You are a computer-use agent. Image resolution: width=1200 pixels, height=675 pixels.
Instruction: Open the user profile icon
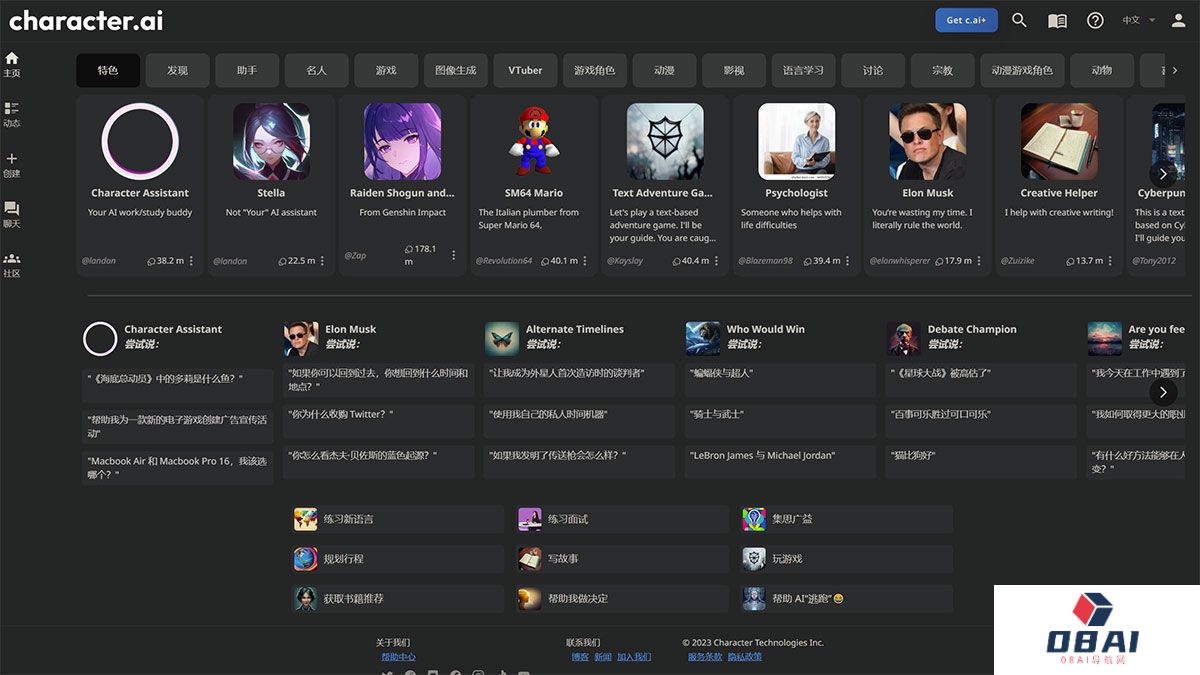click(1178, 20)
